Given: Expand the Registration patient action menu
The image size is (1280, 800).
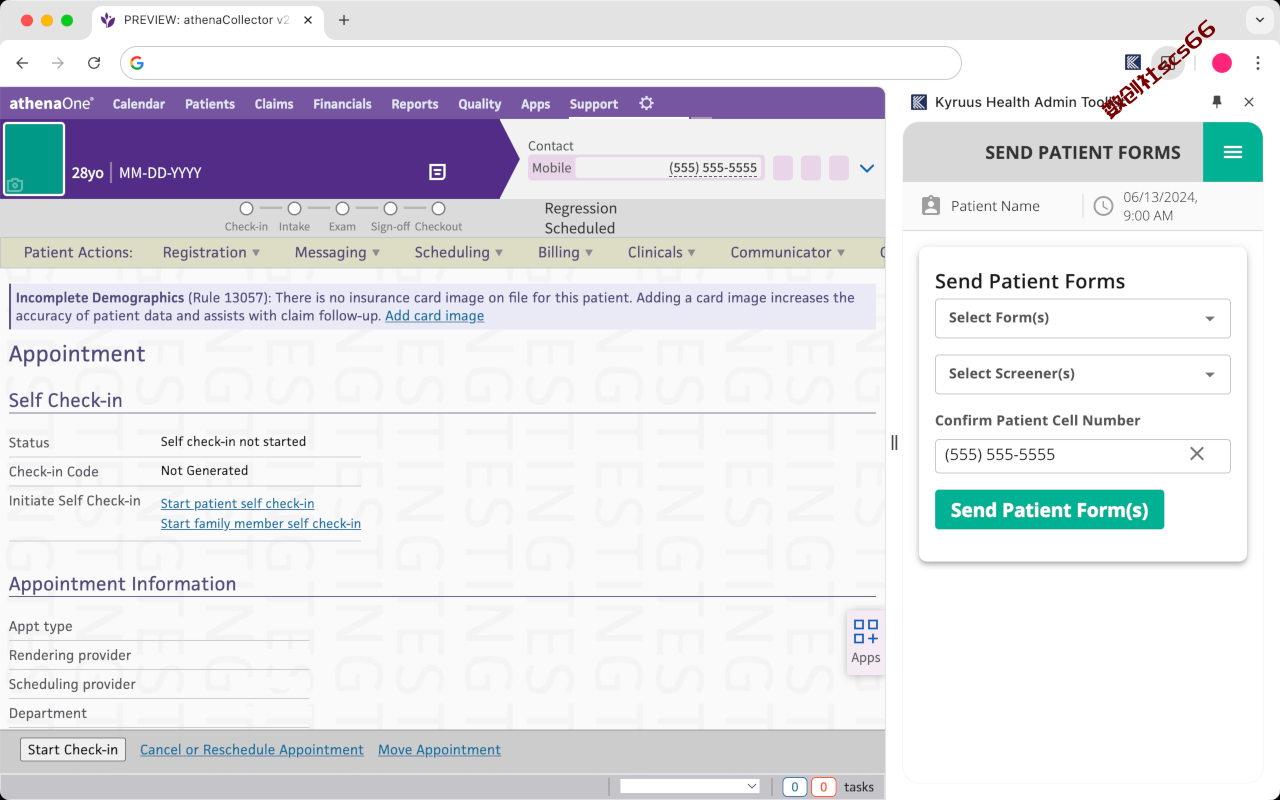Looking at the screenshot, I should click(x=211, y=253).
